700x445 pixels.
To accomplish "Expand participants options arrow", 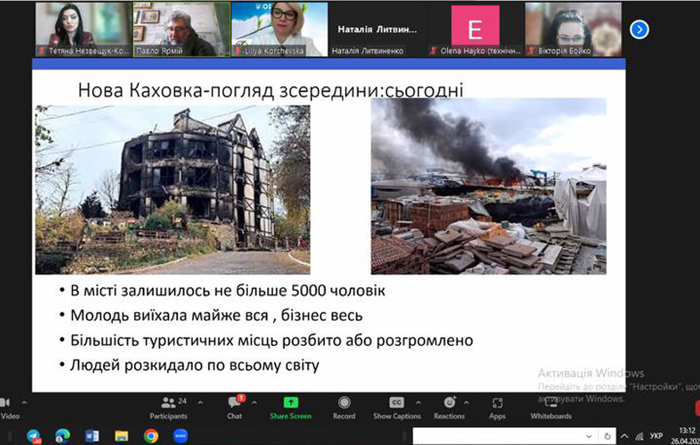I will [200, 403].
